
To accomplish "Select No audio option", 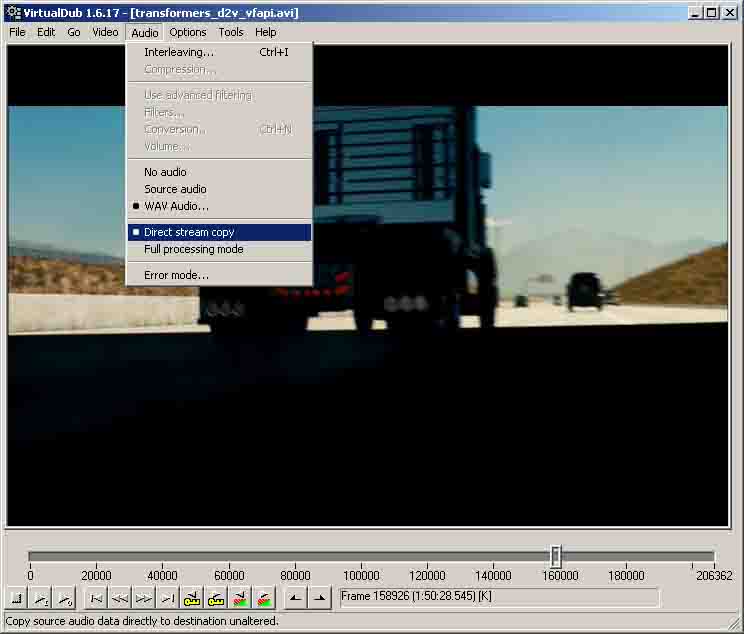I will click(219, 172).
